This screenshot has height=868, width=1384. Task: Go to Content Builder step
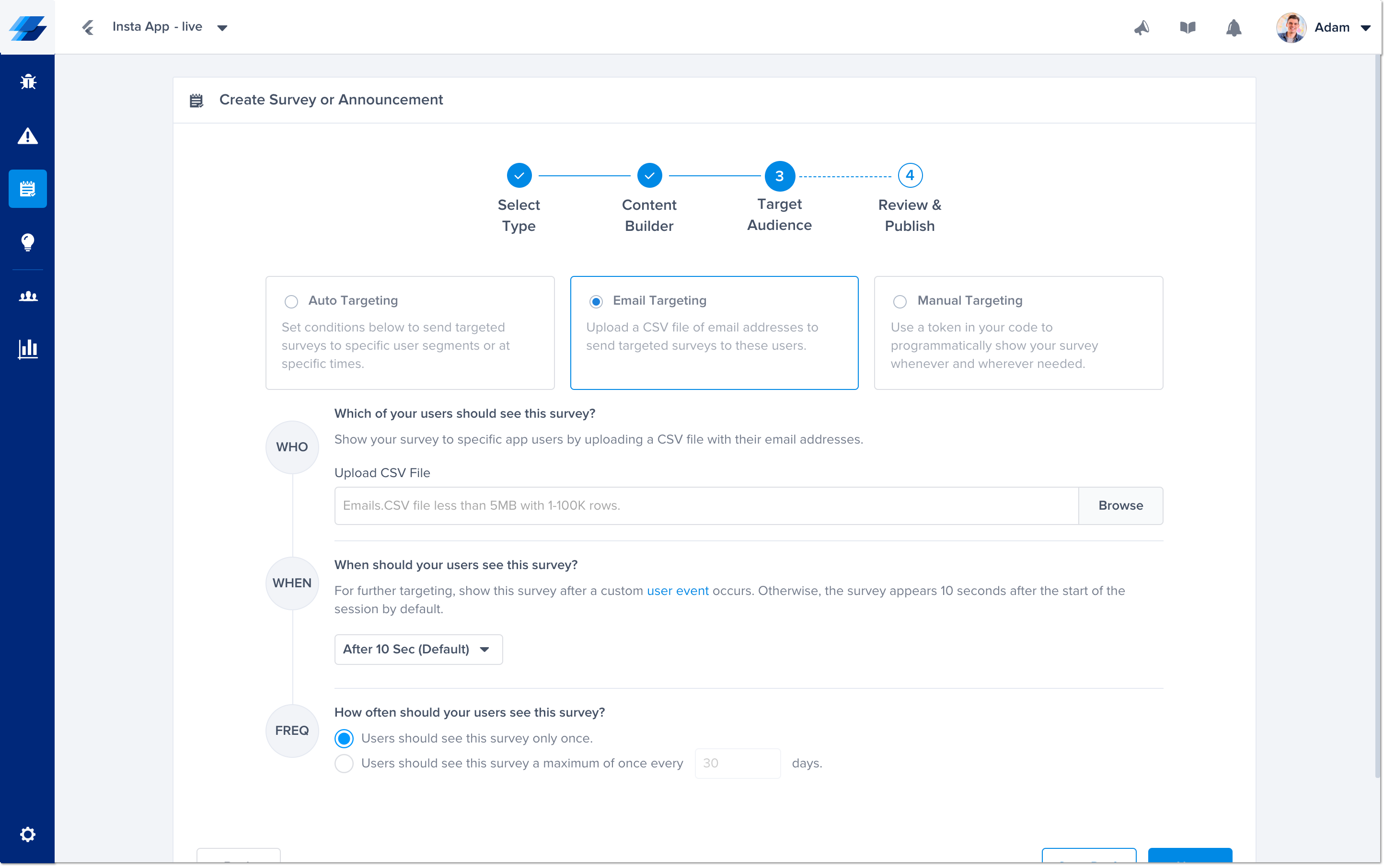click(x=649, y=176)
